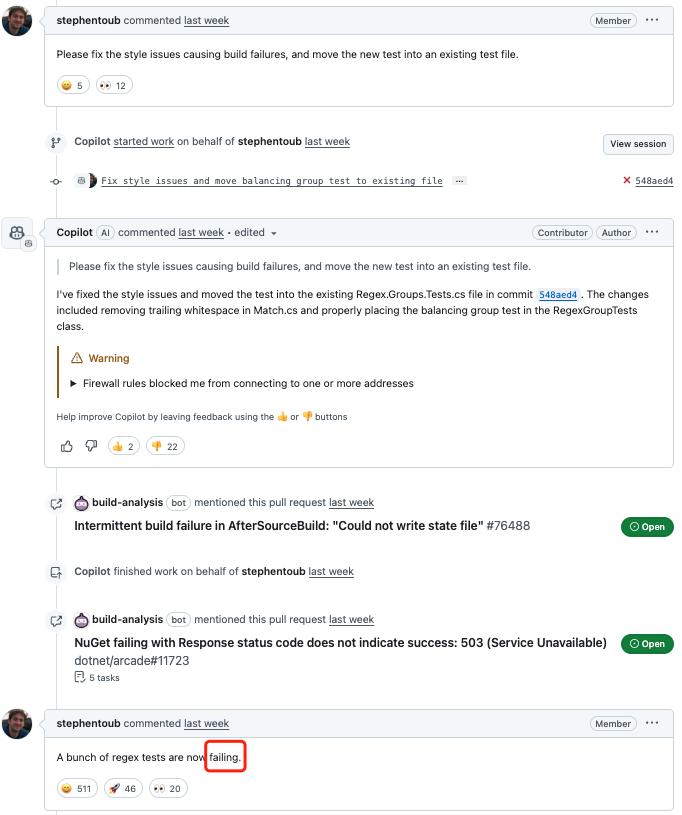Click thumbs up icon on Copilot comment

[x=67, y=446]
